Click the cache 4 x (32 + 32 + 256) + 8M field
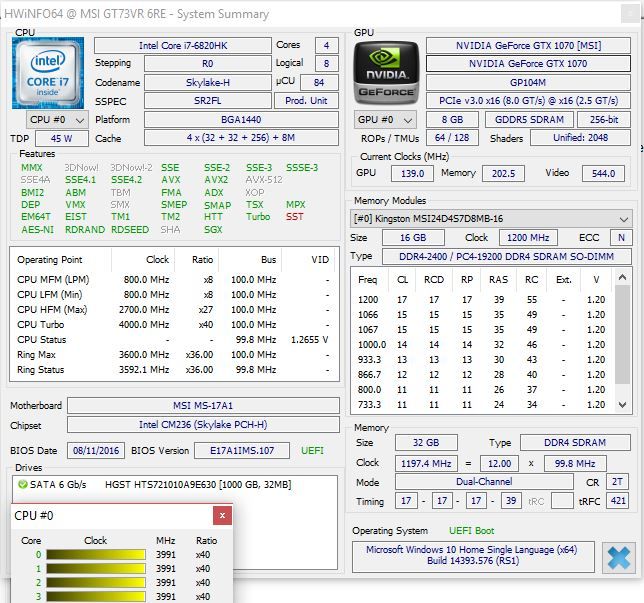644x603 pixels. (241, 138)
